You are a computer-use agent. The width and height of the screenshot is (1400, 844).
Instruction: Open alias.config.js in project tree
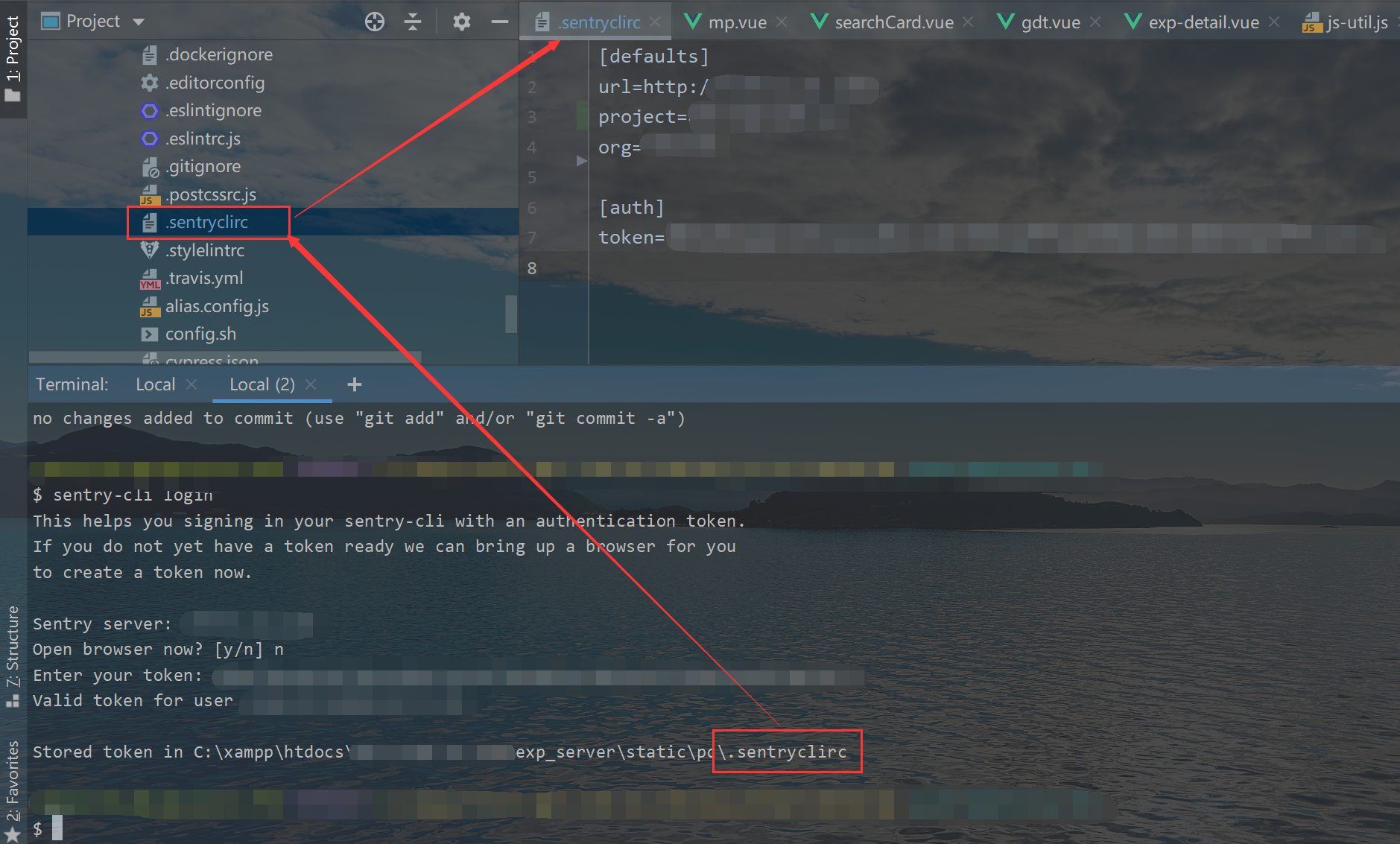point(217,306)
